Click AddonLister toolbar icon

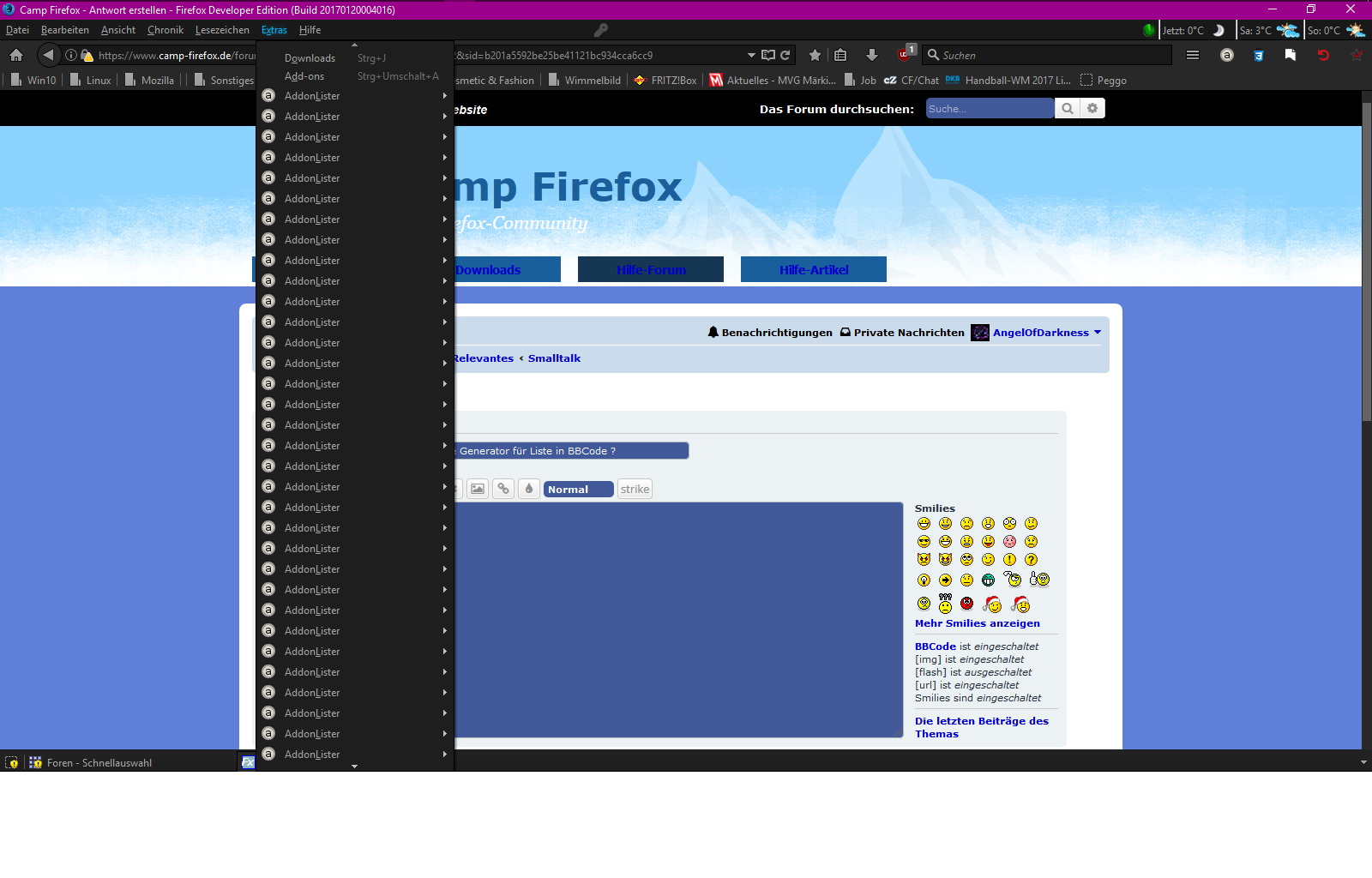point(1227,55)
